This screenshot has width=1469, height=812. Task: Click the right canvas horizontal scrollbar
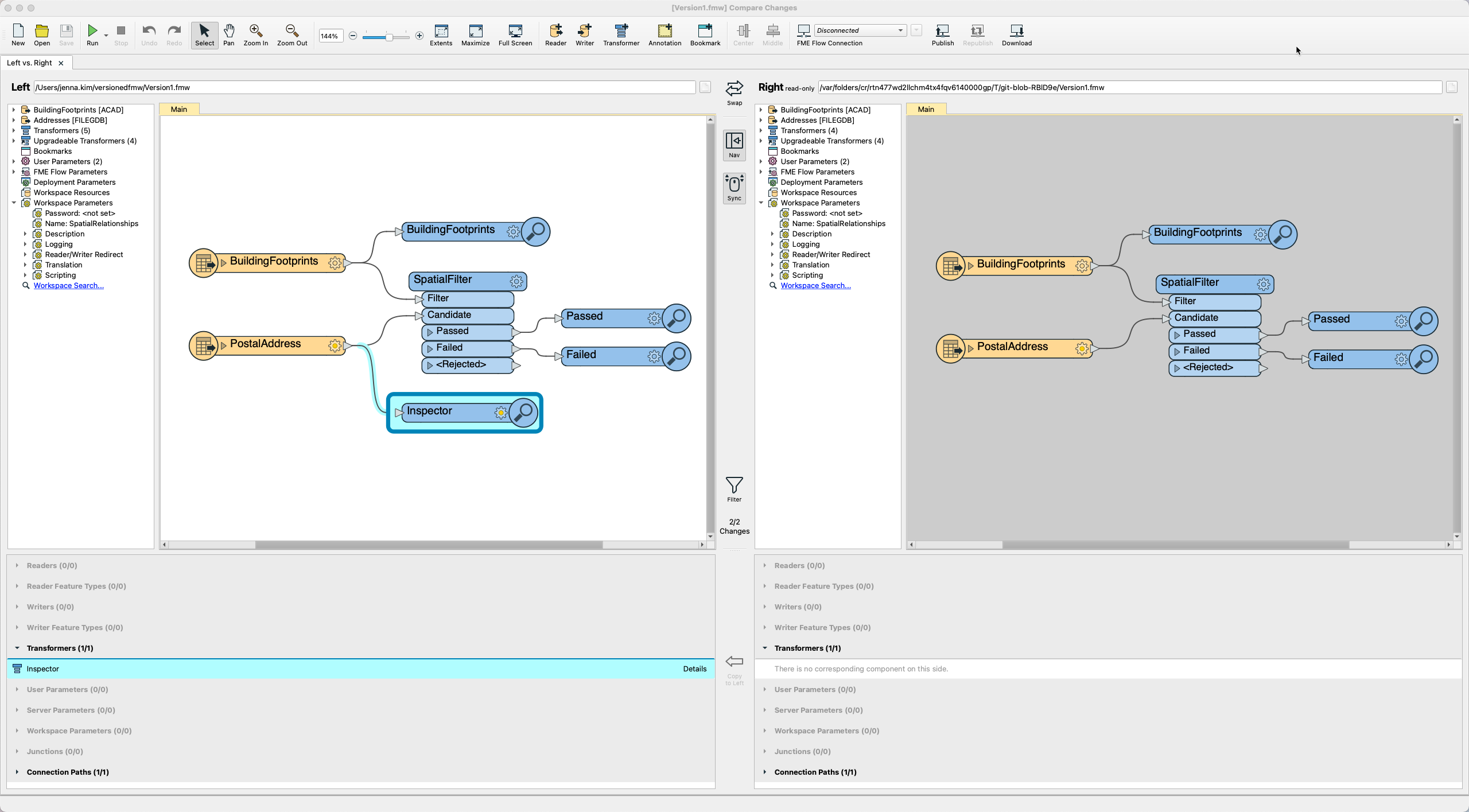click(1176, 545)
